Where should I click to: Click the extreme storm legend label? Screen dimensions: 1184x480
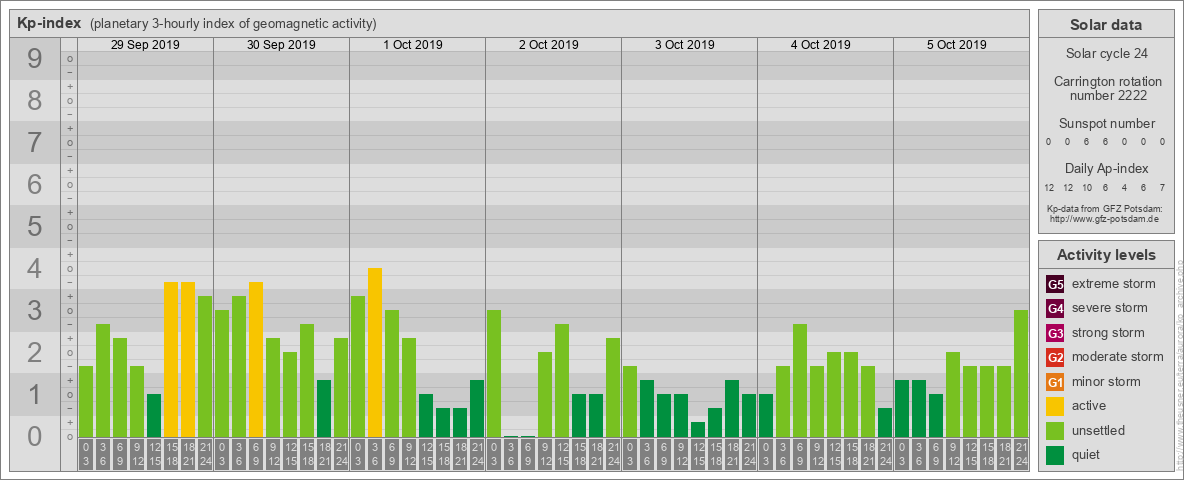(1114, 284)
